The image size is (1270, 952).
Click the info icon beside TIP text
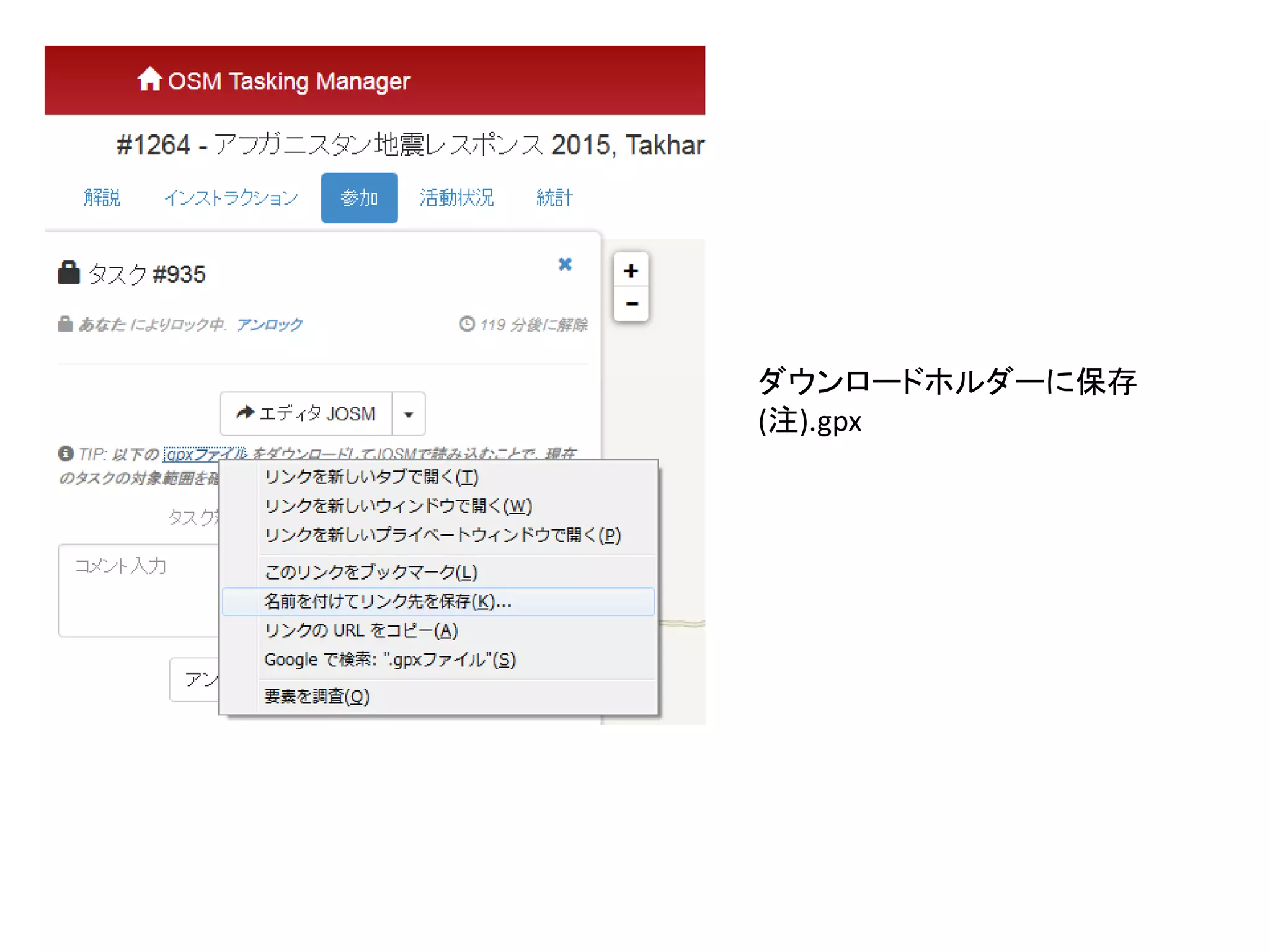tap(66, 454)
